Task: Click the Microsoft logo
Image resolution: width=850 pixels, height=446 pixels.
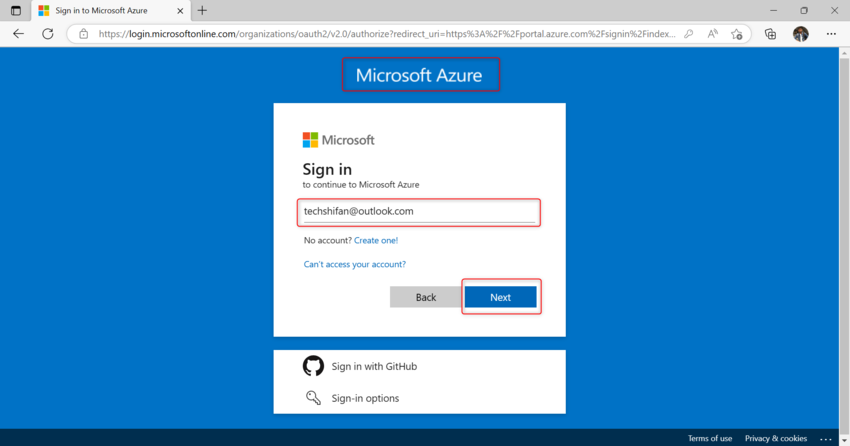Action: (x=338, y=140)
